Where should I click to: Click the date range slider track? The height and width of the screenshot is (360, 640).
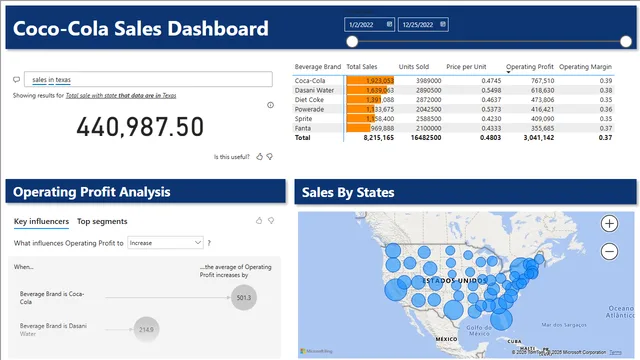click(x=489, y=41)
